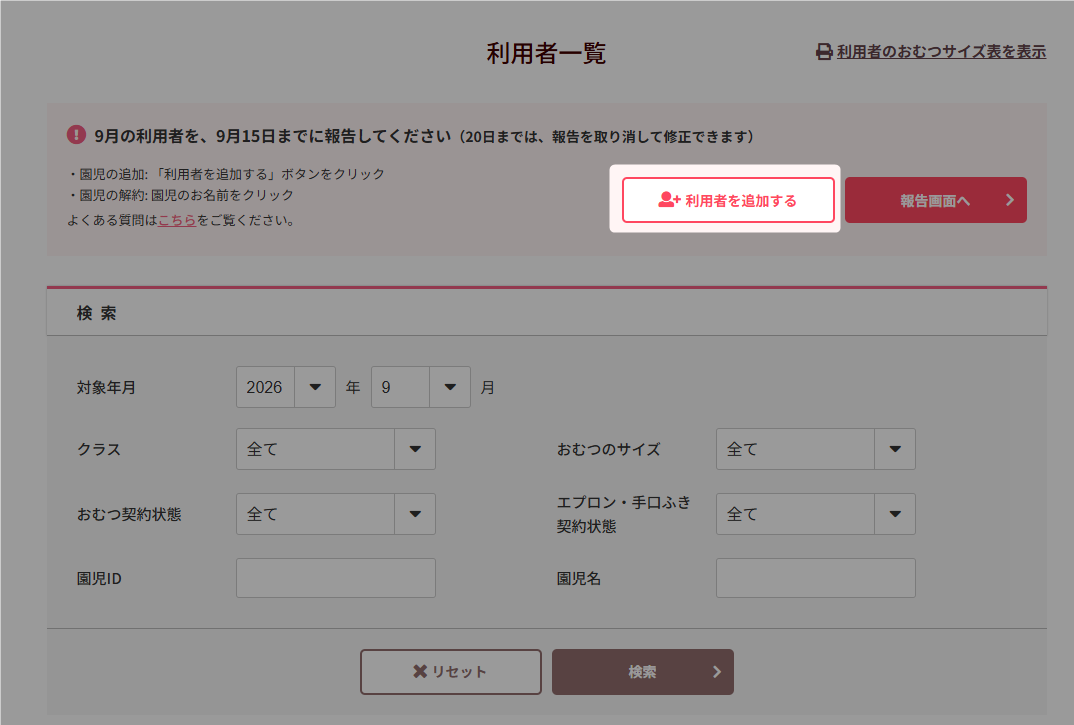Focus the 園児名 input field
This screenshot has width=1074, height=725.
pyautogui.click(x=816, y=578)
